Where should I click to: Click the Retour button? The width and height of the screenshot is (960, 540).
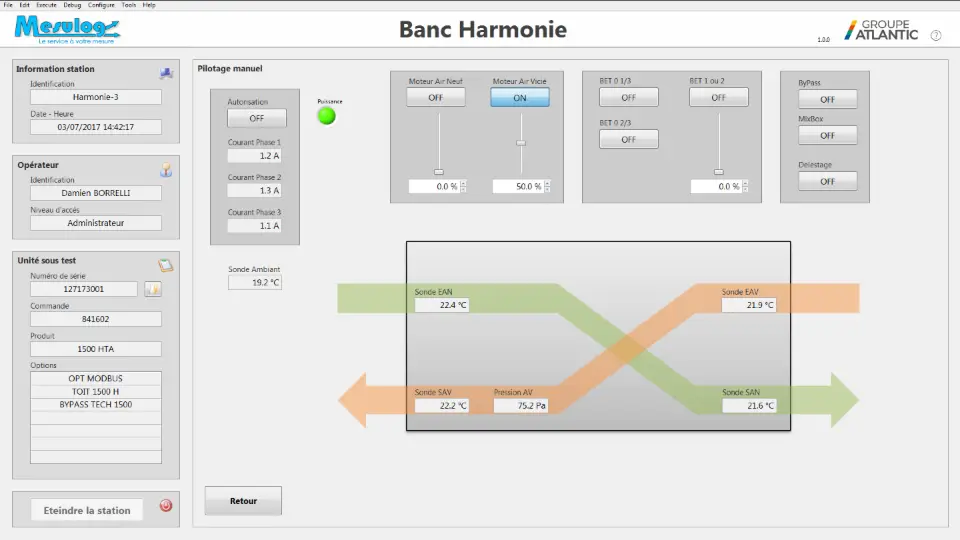pyautogui.click(x=243, y=501)
